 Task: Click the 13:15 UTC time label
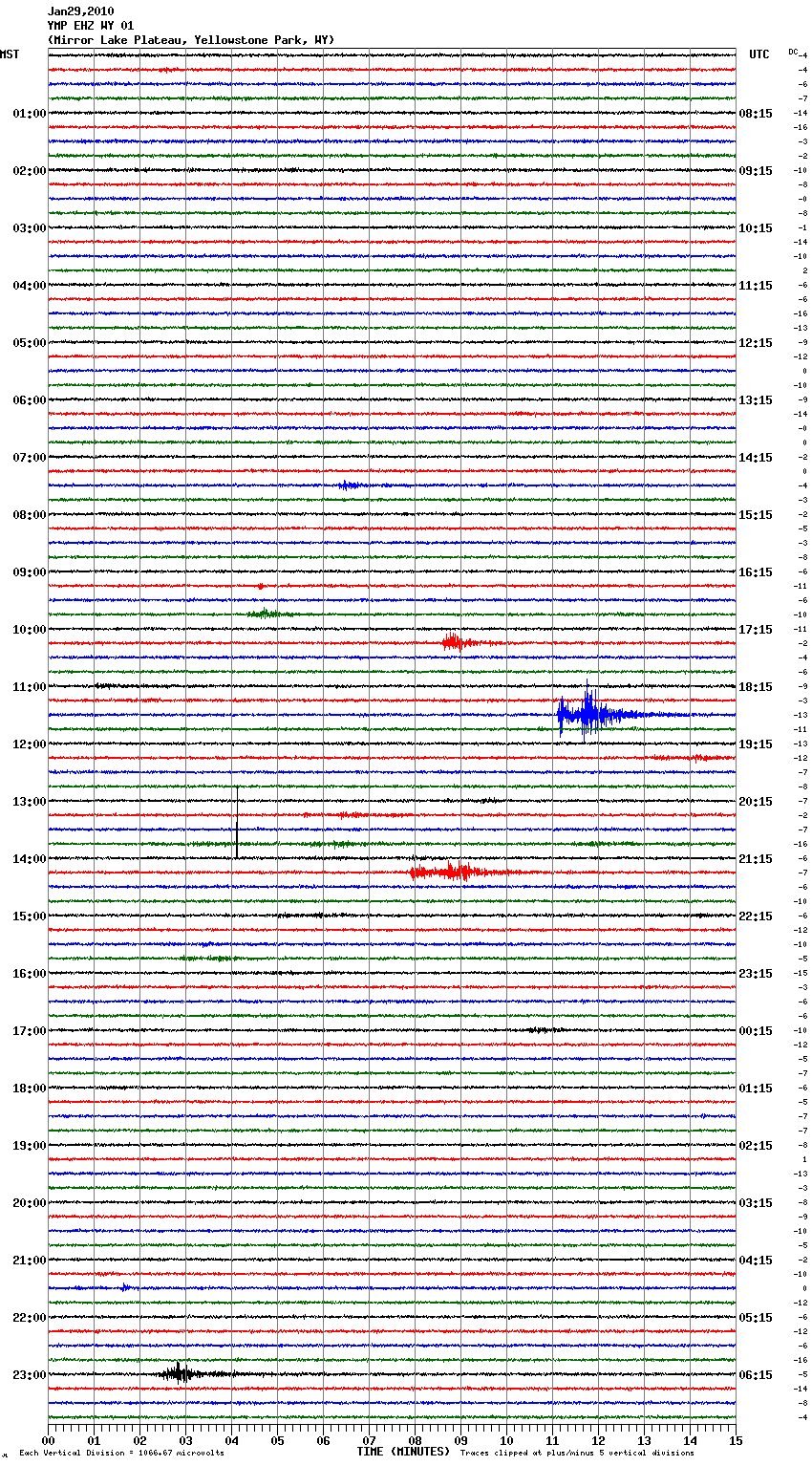click(x=756, y=400)
